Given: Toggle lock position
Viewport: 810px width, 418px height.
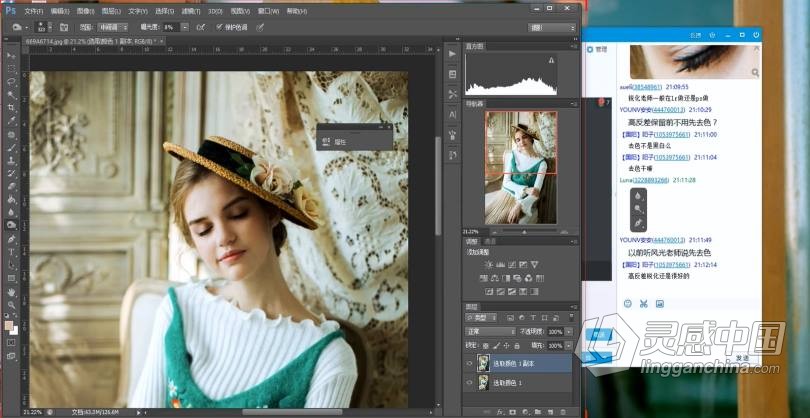Looking at the screenshot, I should point(507,345).
